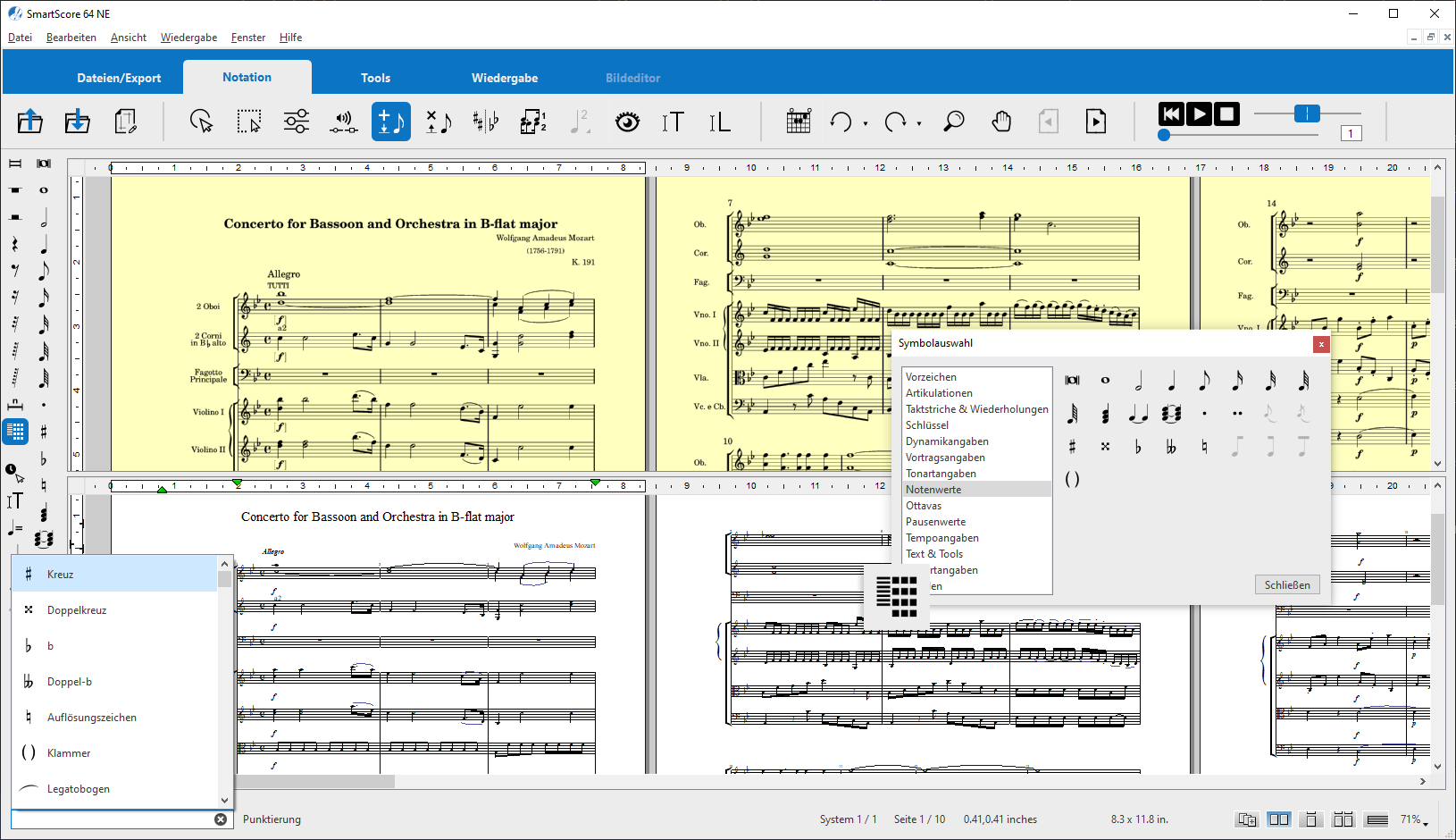Toggle the side-by-side pages view button
1456x840 pixels.
click(x=1279, y=819)
